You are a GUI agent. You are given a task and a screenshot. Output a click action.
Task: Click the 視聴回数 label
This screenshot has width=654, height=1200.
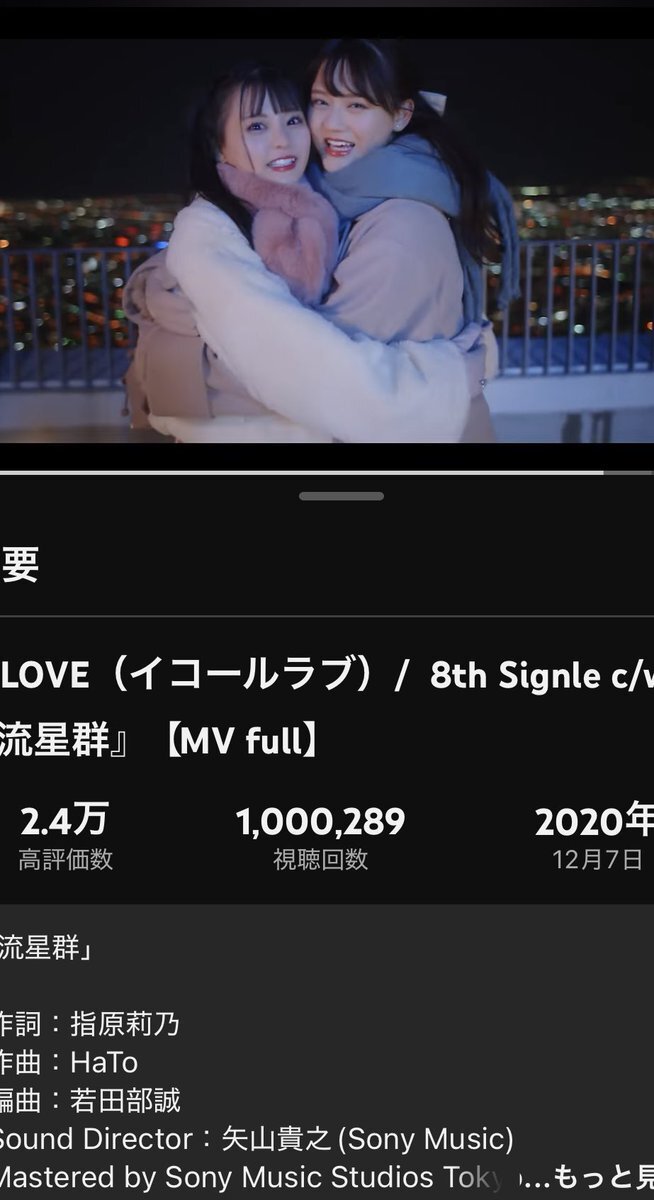pyautogui.click(x=321, y=859)
